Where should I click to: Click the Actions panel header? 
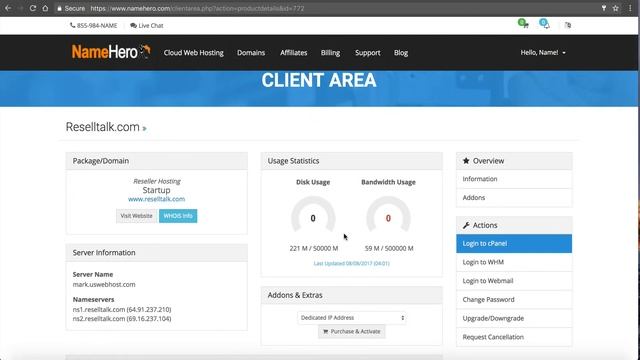(x=514, y=225)
